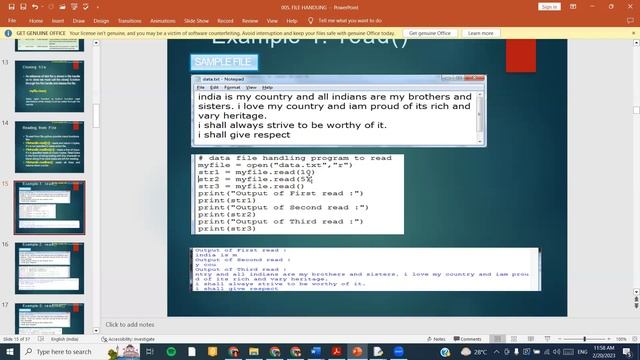640x360 pixels.
Task: Click the spell check icon in status bar
Action: (x=41, y=339)
